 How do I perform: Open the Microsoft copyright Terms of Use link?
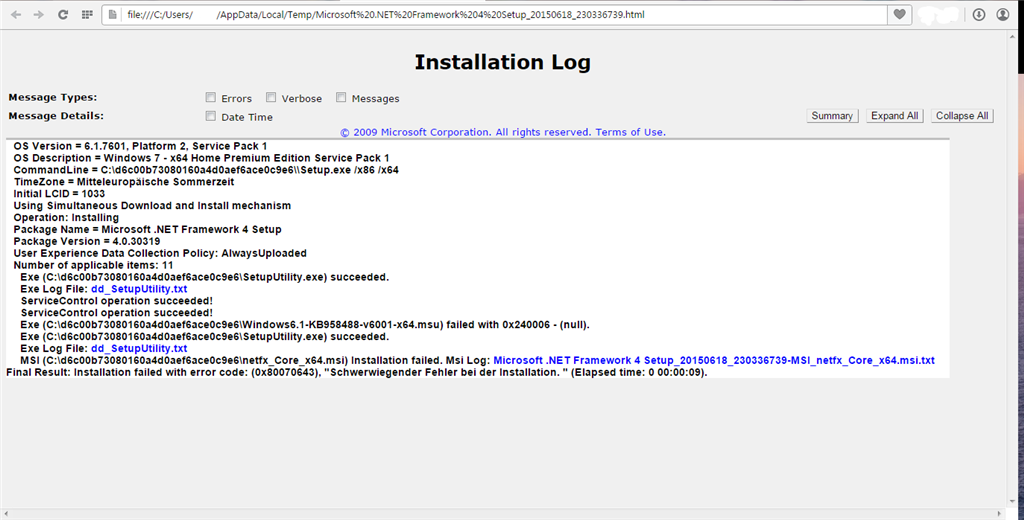(503, 132)
